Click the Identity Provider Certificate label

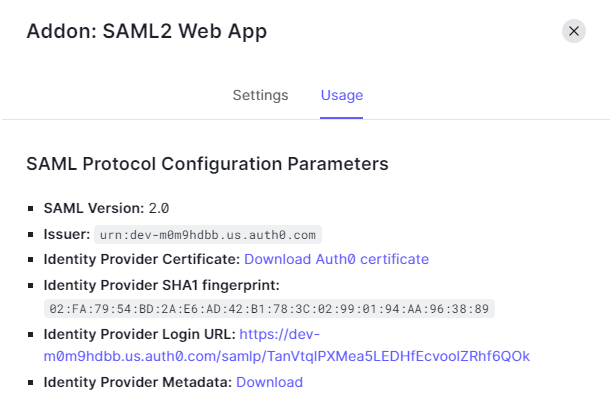[x=142, y=259]
